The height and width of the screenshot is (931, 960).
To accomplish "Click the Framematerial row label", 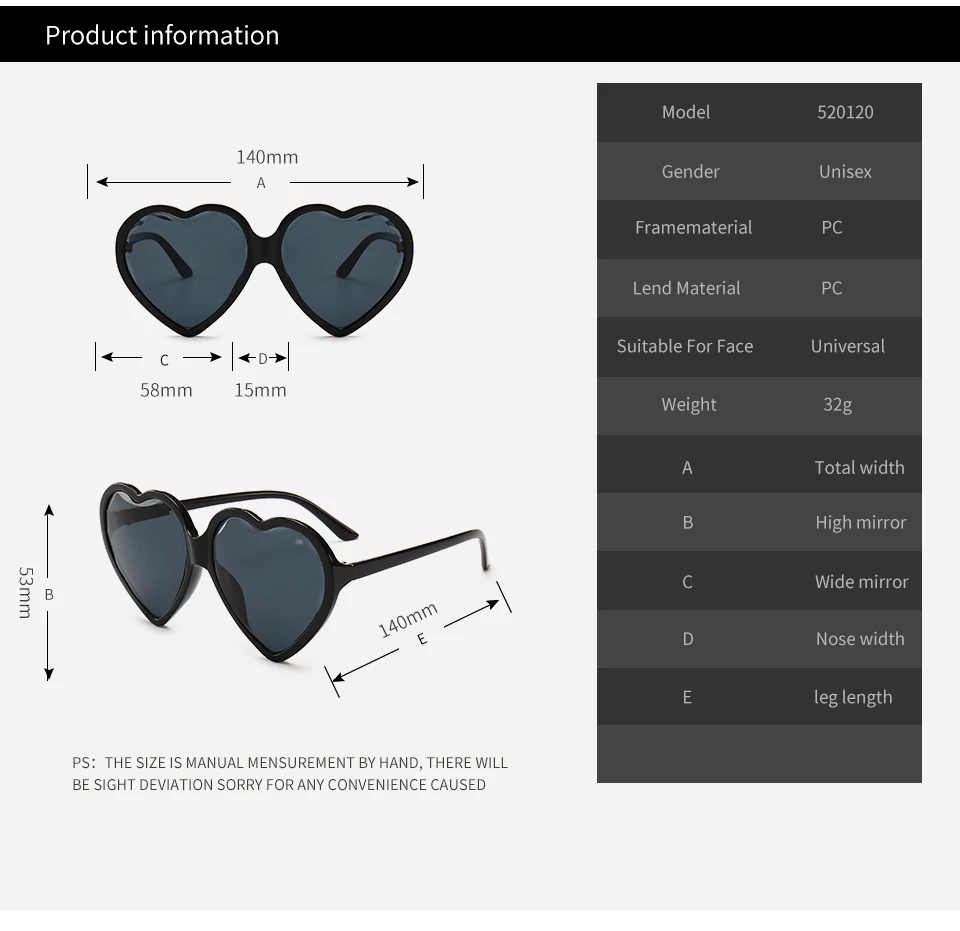I will pos(693,228).
